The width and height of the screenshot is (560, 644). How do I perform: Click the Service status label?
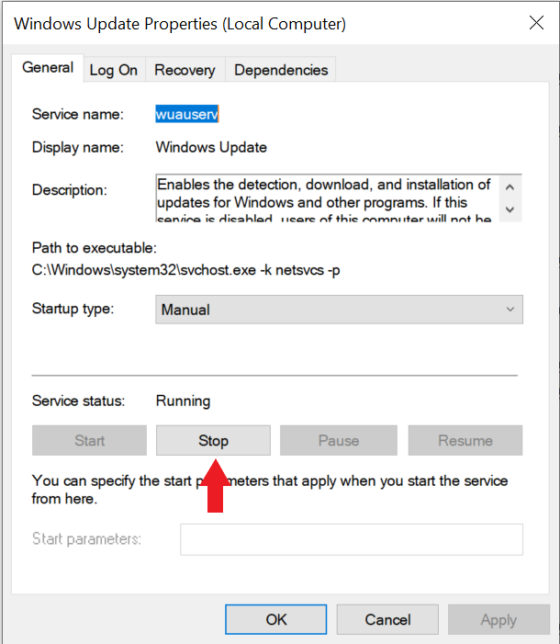[x=78, y=401]
